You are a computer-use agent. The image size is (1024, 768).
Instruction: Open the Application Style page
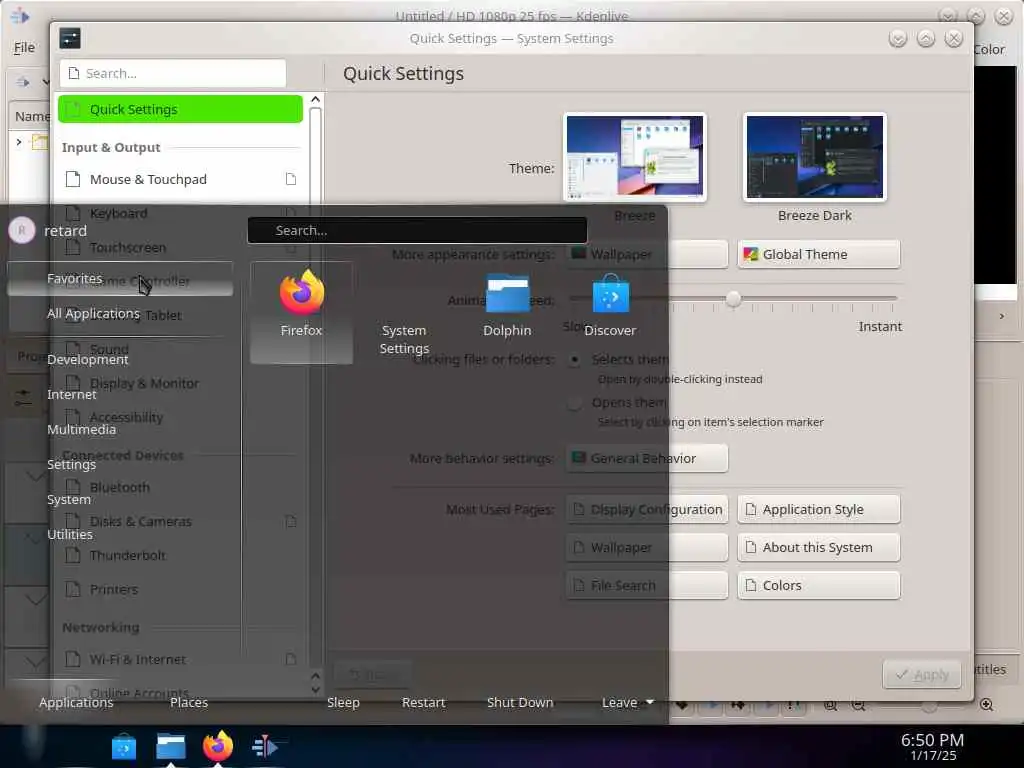(x=819, y=509)
